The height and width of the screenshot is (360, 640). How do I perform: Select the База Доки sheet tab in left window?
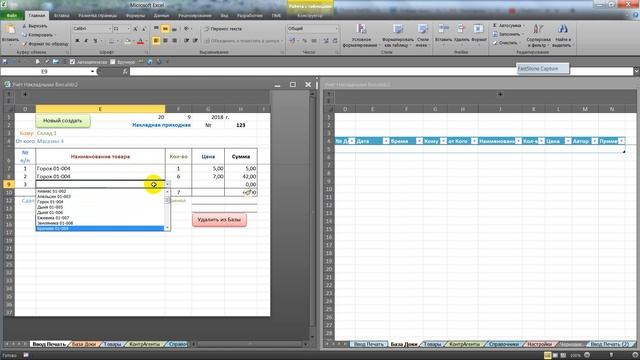pos(84,344)
